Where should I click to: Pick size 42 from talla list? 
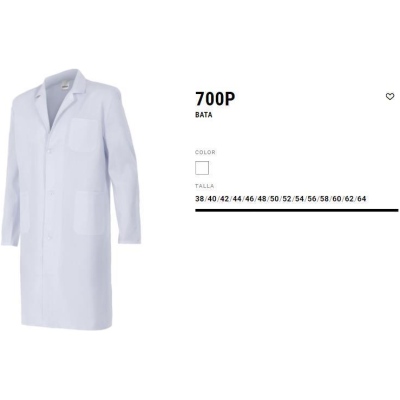tap(225, 199)
